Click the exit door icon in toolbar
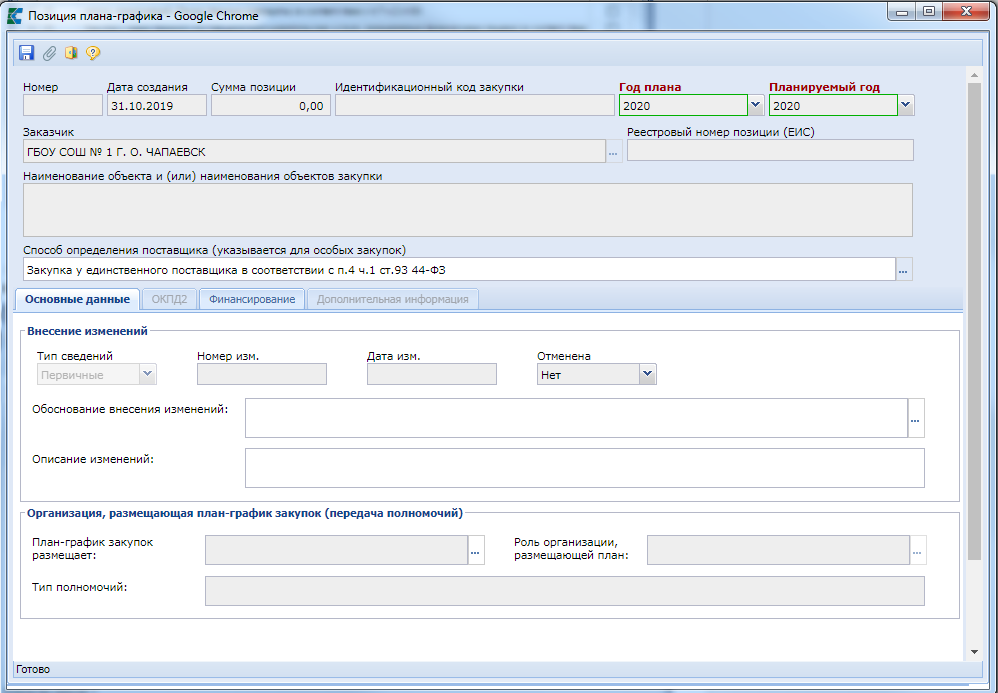This screenshot has height=693, width=998. [71, 53]
